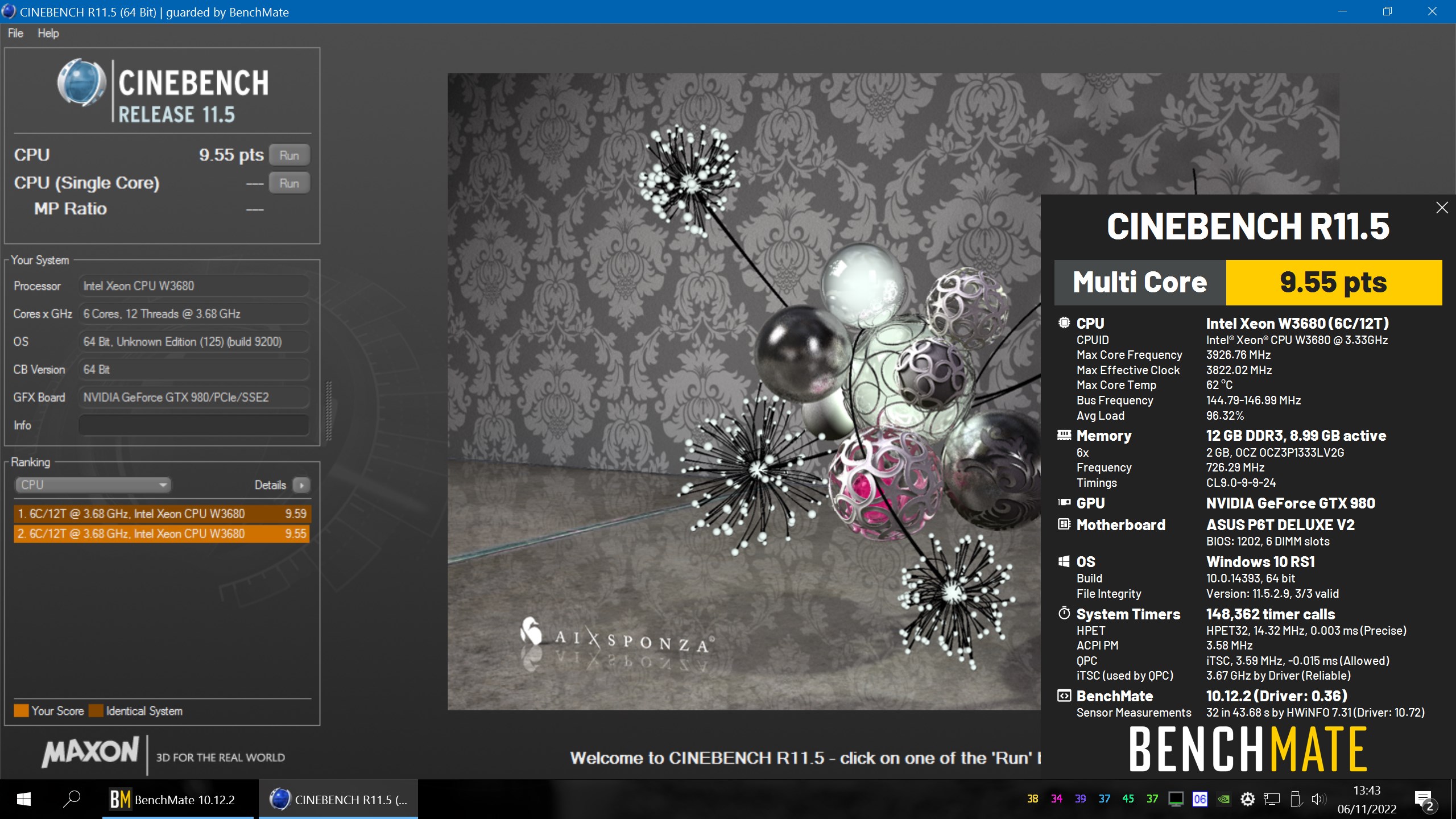
Task: Close the BenchMate result overlay
Action: 1442,208
